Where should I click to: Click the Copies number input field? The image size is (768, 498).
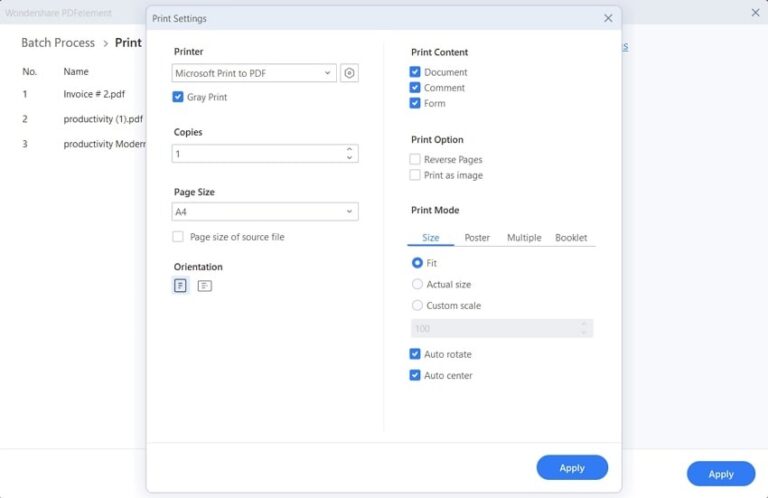click(255, 154)
